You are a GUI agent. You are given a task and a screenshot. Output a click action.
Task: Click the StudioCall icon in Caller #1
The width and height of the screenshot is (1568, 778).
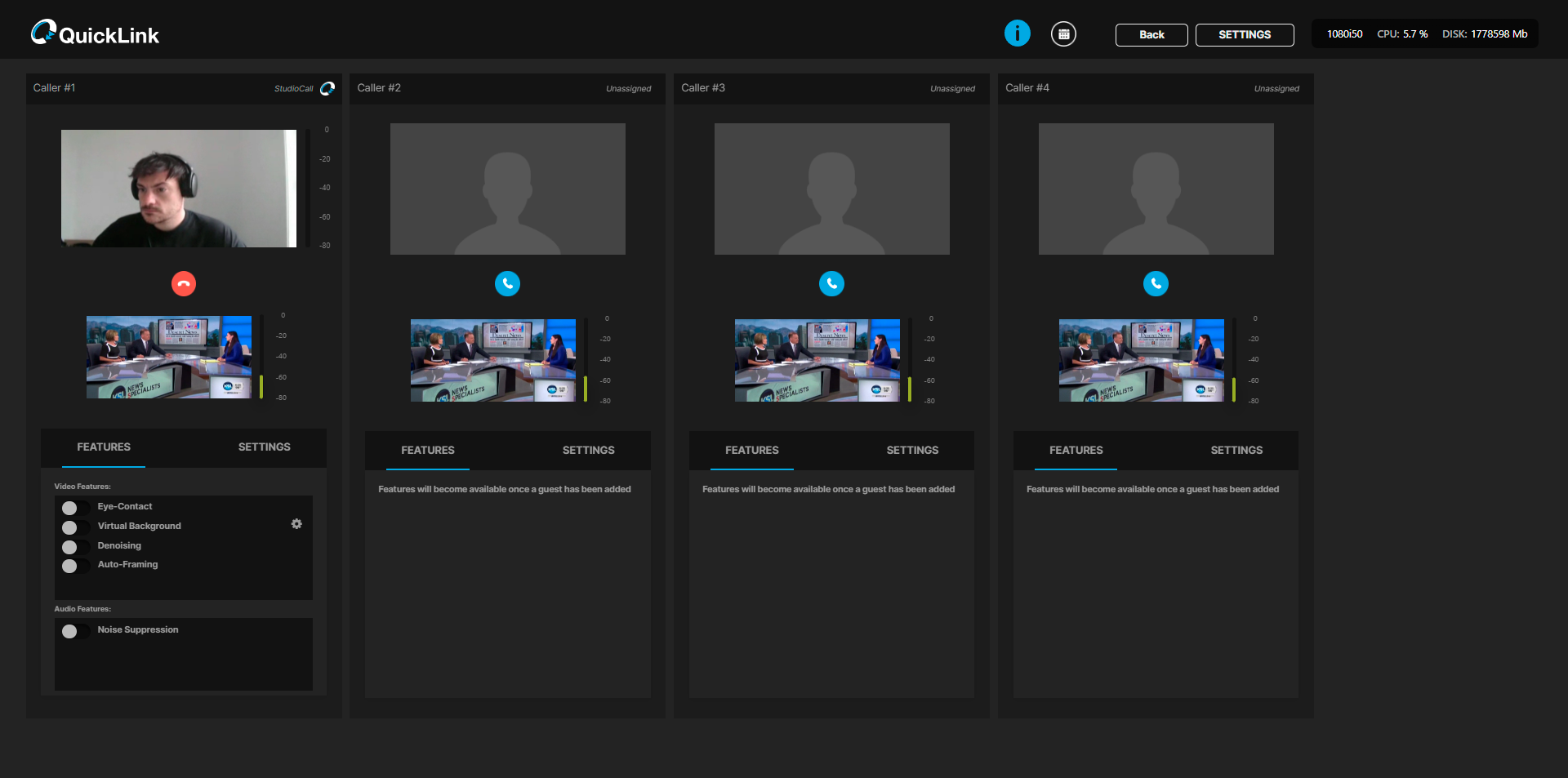coord(327,88)
